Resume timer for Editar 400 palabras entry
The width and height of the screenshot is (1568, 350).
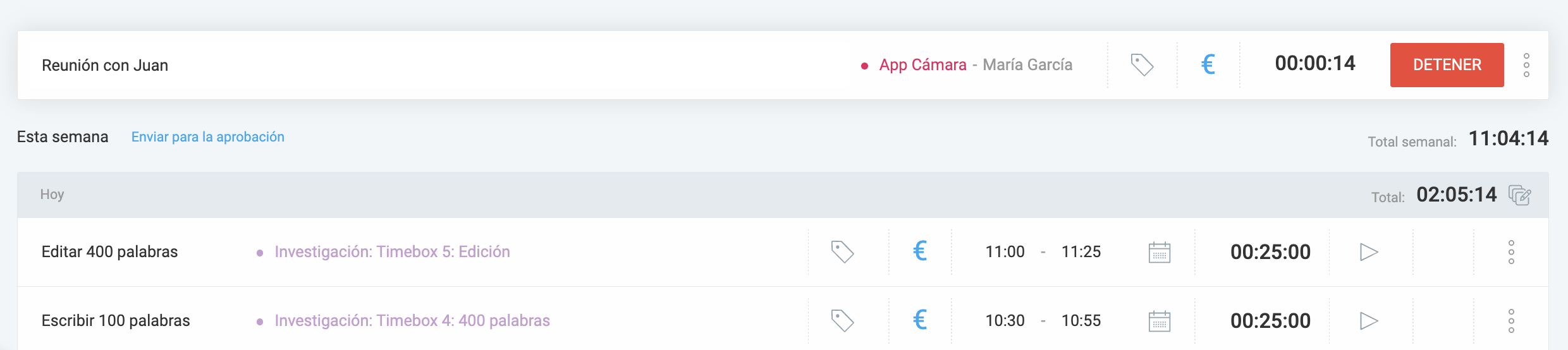[1369, 252]
